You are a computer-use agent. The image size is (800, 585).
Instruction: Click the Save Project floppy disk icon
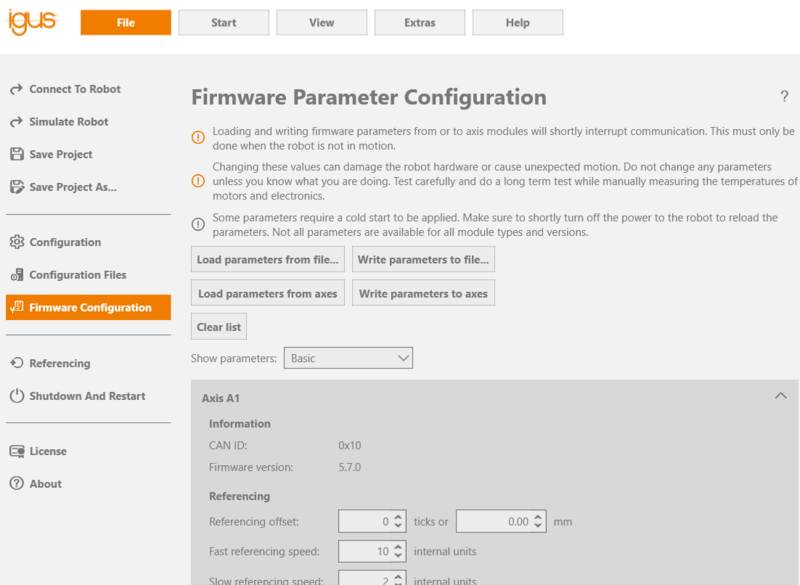[17, 154]
